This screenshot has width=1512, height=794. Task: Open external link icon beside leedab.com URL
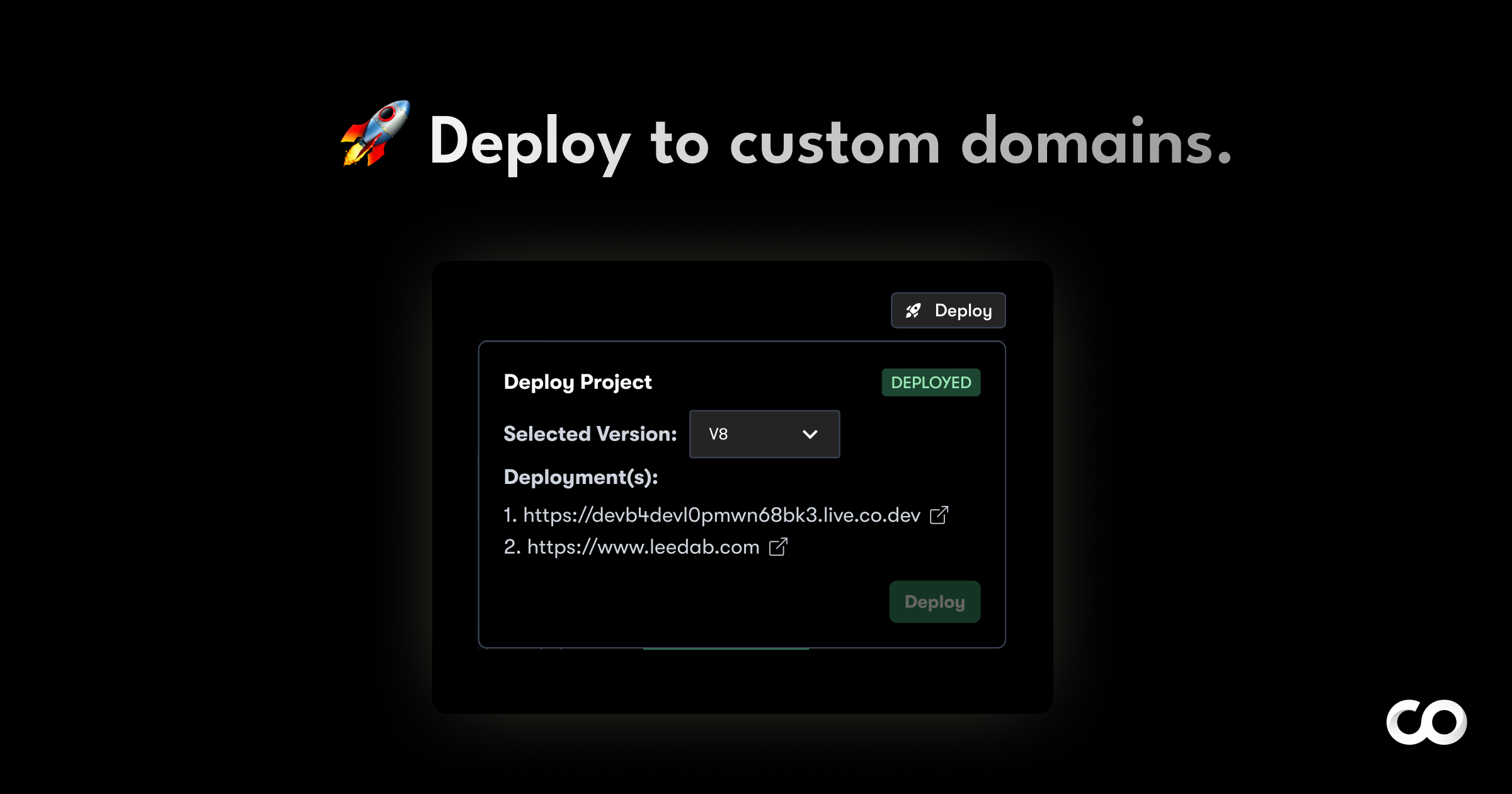coord(778,547)
